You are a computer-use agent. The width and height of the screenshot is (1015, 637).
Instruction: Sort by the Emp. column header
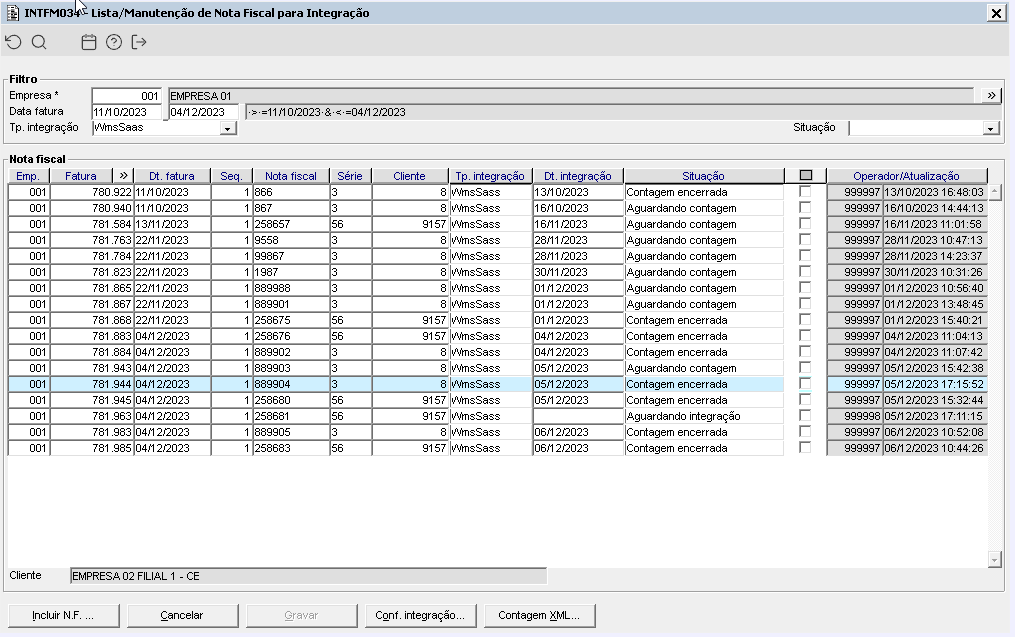[28, 176]
